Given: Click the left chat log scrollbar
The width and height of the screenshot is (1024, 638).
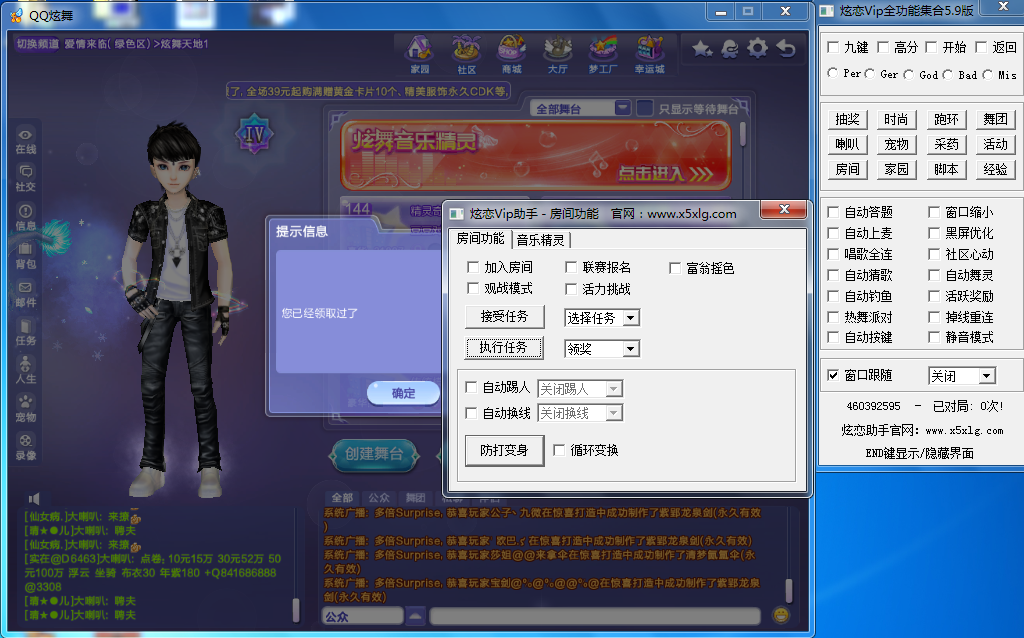Looking at the screenshot, I should click(296, 610).
